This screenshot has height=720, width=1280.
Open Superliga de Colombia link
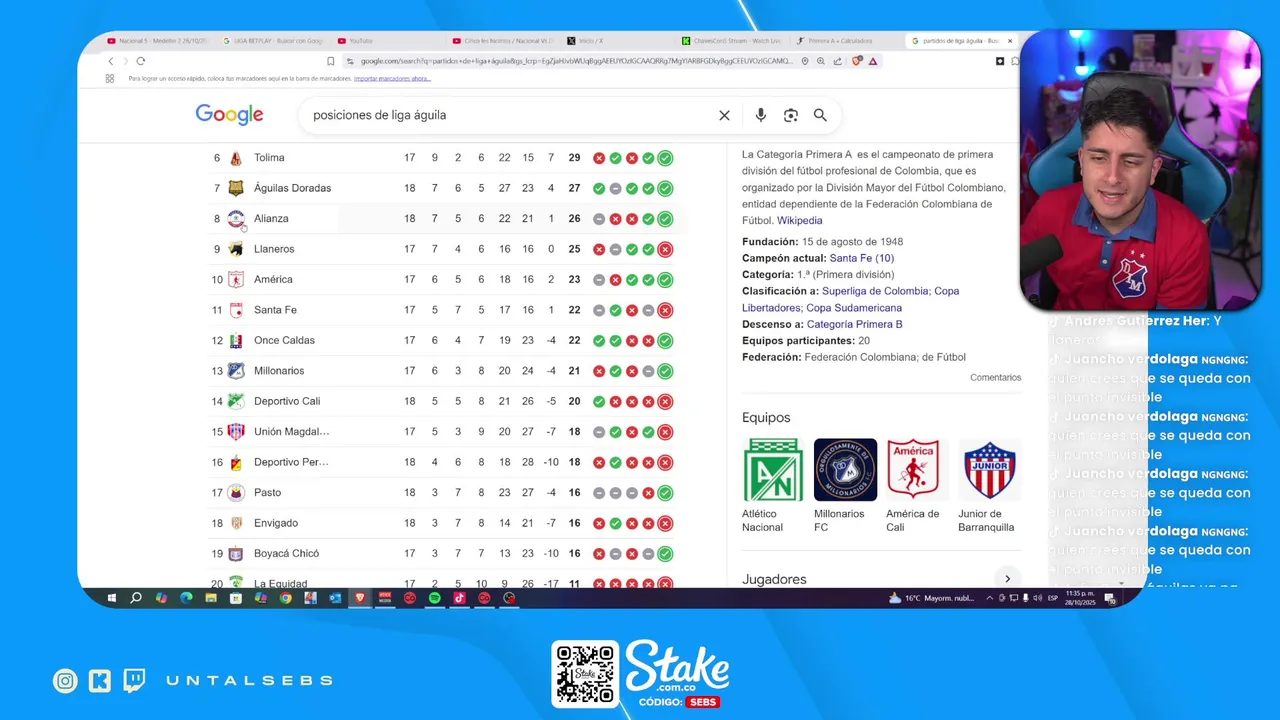[x=877, y=291]
